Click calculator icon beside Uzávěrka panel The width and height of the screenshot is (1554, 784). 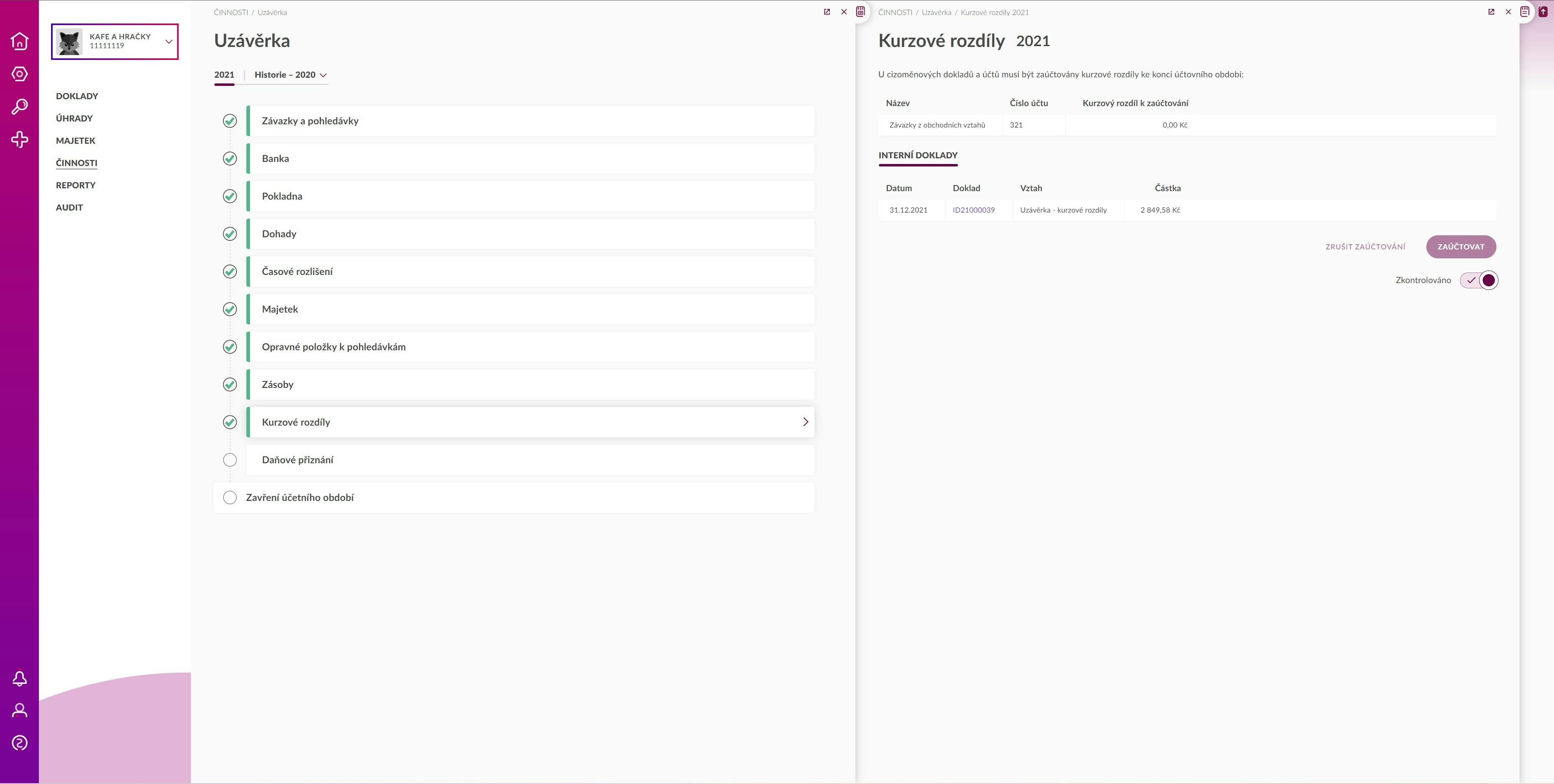pos(861,11)
